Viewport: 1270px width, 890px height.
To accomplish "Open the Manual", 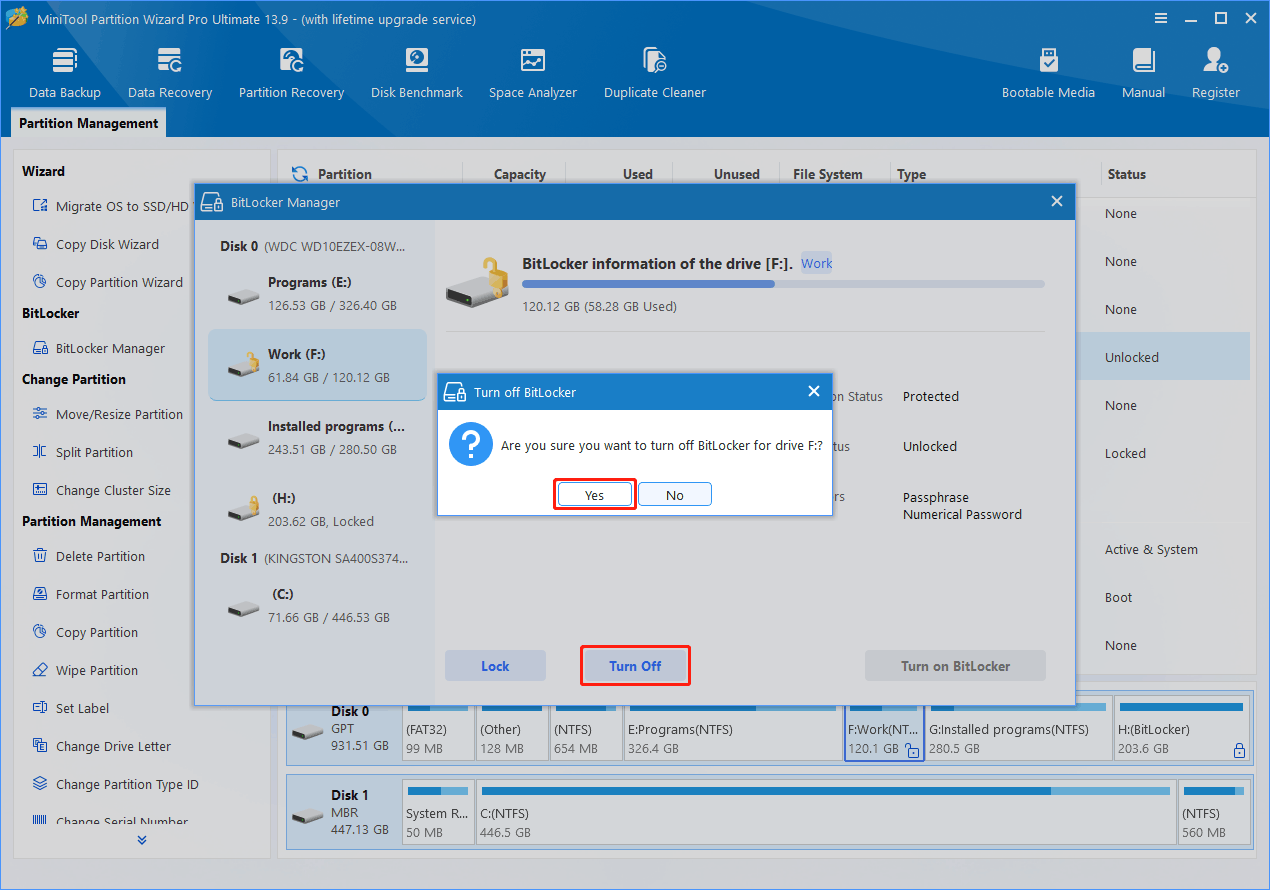I will (x=1143, y=73).
